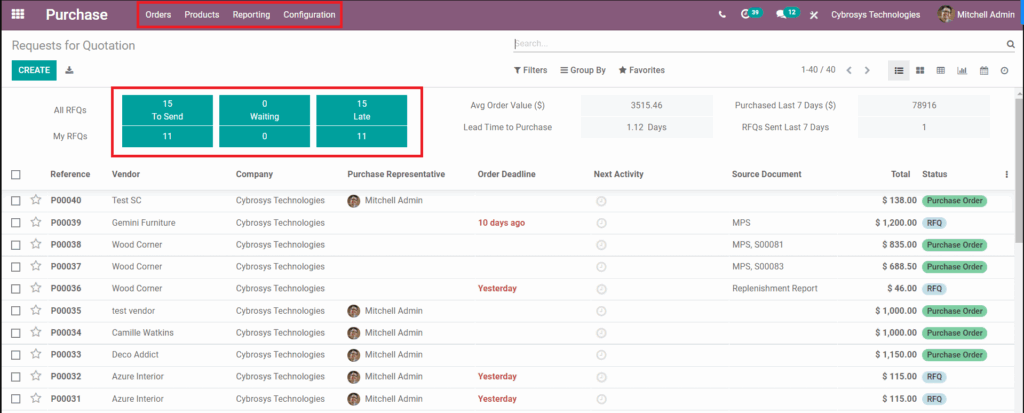Click the debug tools wrench icon
The width and height of the screenshot is (1024, 413).
(x=814, y=14)
